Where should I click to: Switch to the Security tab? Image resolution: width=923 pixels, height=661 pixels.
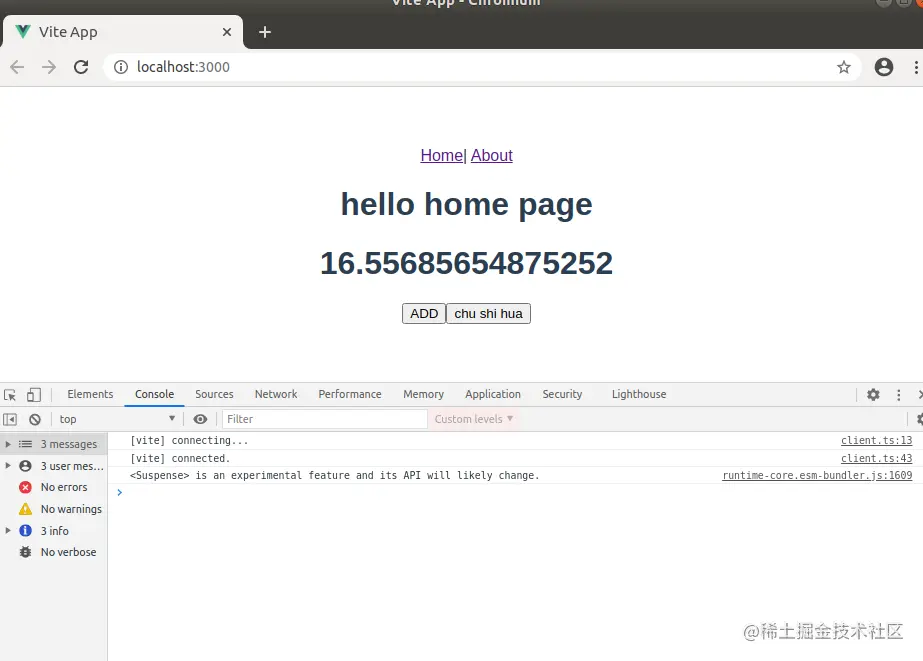coord(562,394)
